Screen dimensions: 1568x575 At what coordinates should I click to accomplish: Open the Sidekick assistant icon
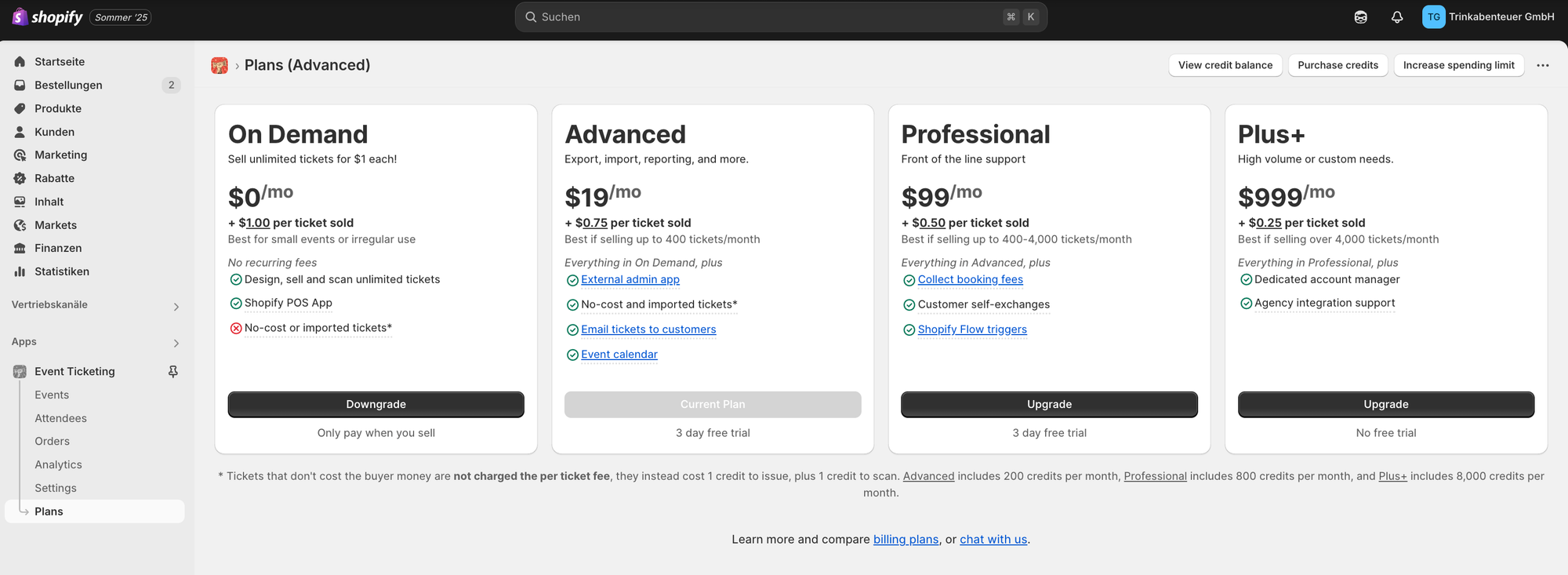click(1360, 16)
